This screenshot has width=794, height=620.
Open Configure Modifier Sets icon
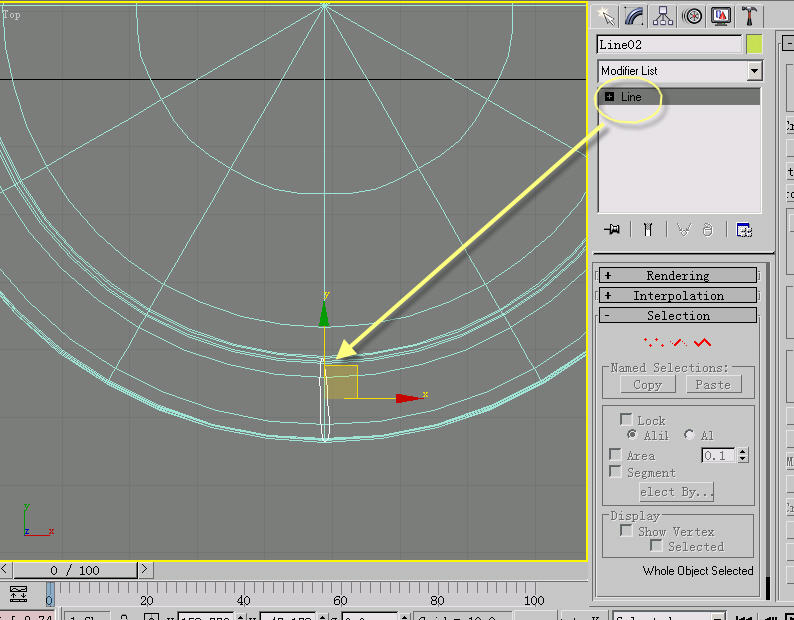(x=744, y=230)
